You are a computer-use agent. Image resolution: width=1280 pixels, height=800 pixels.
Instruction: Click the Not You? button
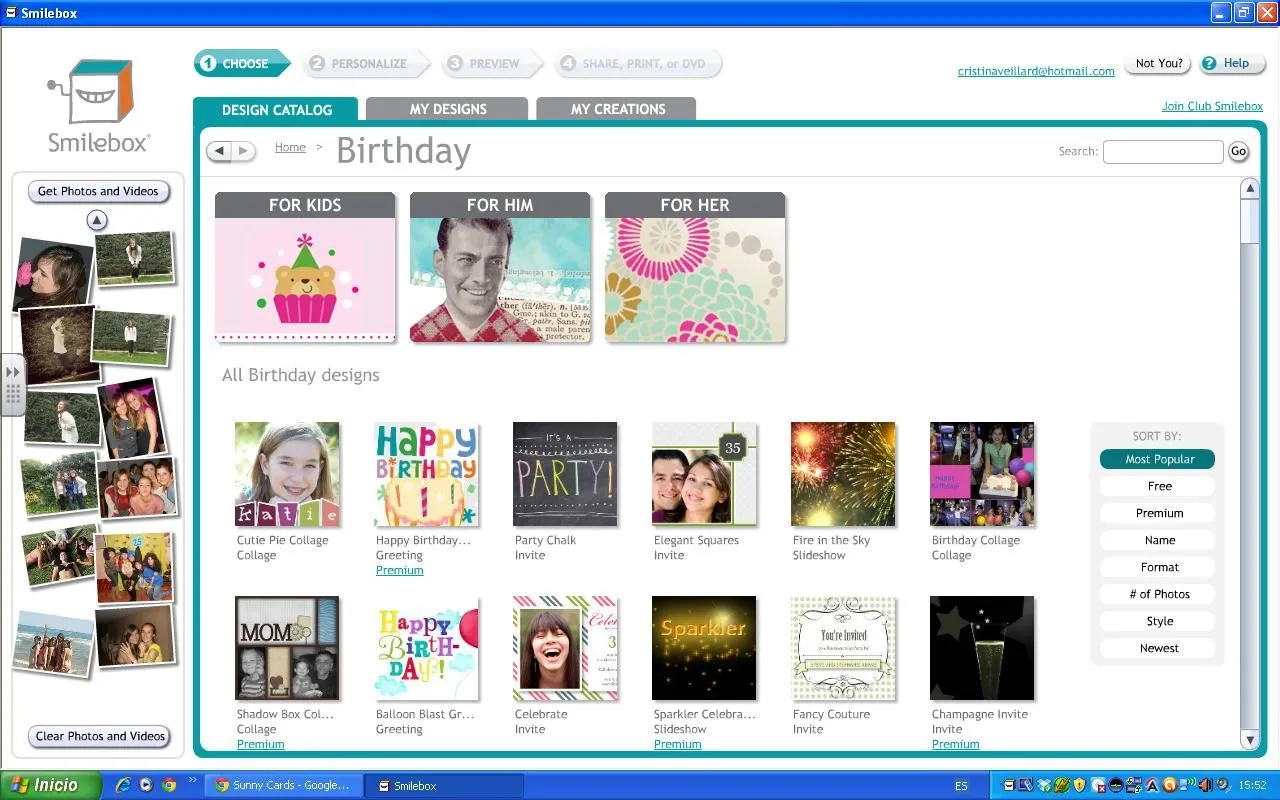[1158, 63]
